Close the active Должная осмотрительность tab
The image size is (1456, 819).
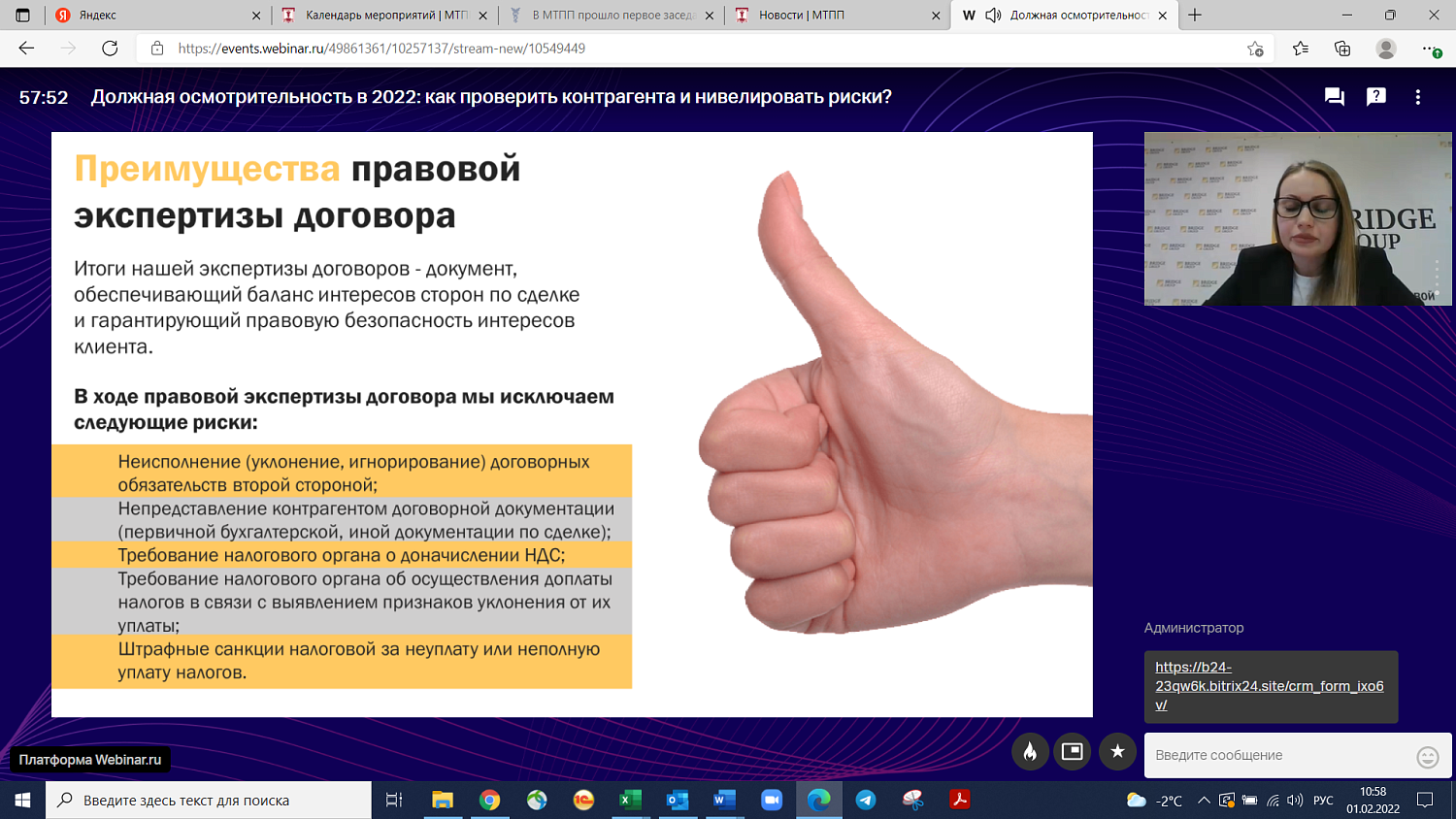point(1163,16)
